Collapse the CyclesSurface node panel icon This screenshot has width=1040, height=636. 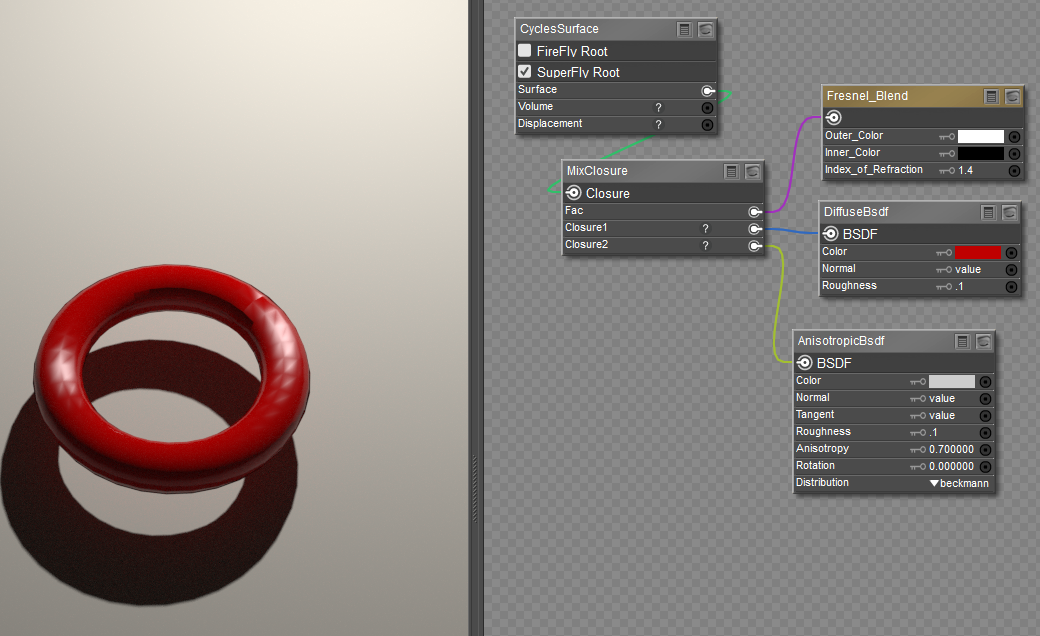684,29
